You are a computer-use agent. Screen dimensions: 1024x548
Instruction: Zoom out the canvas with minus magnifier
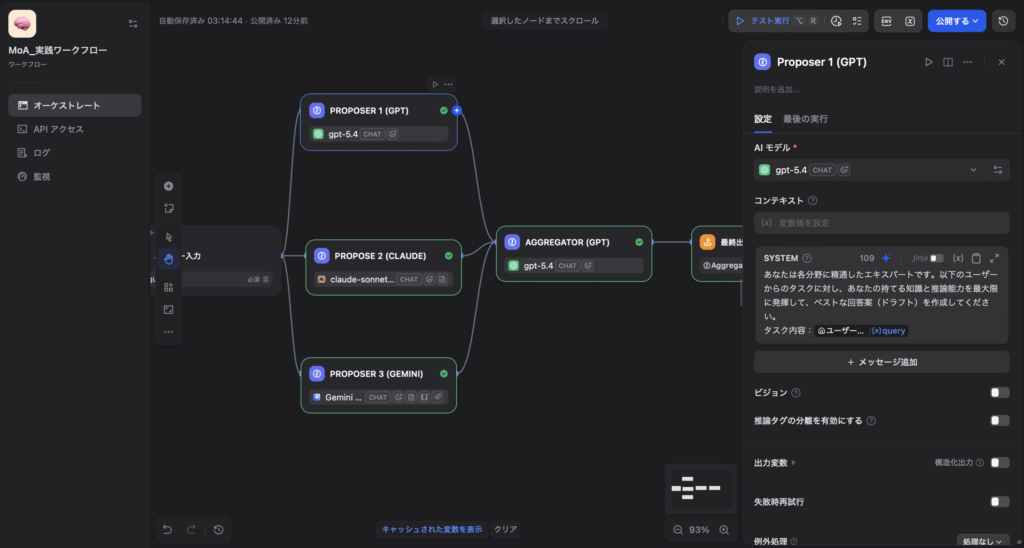click(678, 530)
